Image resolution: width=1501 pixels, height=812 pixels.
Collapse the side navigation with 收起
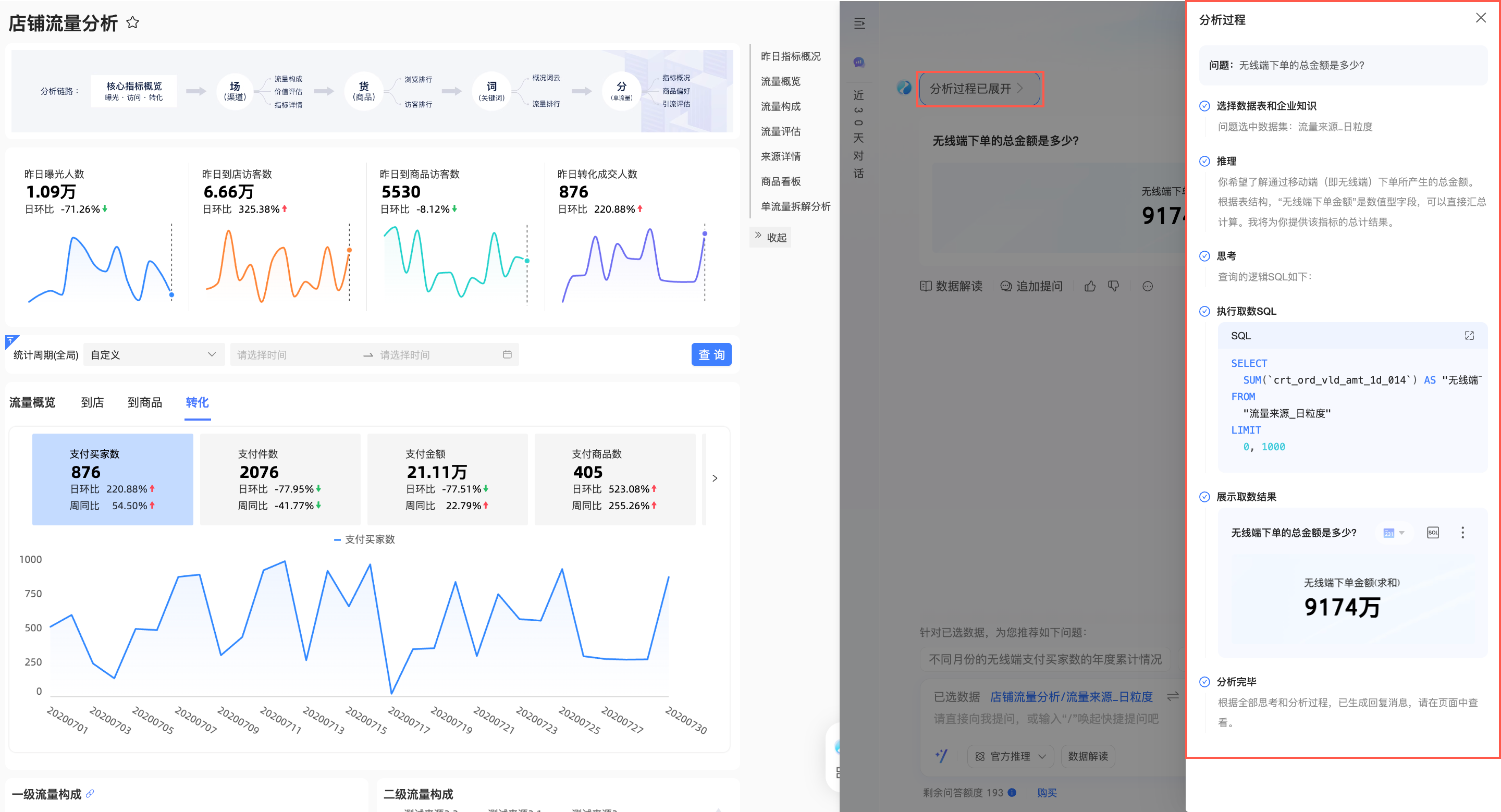coord(771,237)
